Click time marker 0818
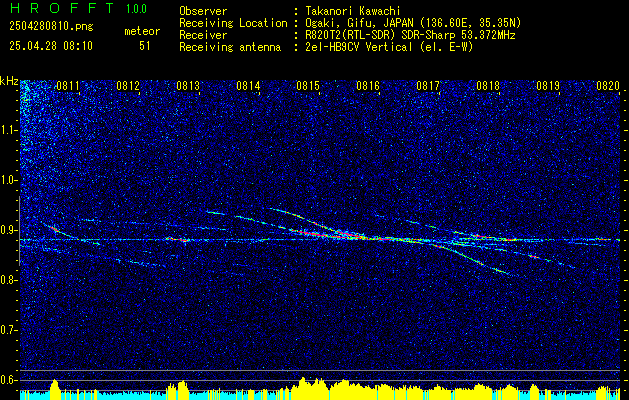This screenshot has height=400, width=629. [x=488, y=85]
